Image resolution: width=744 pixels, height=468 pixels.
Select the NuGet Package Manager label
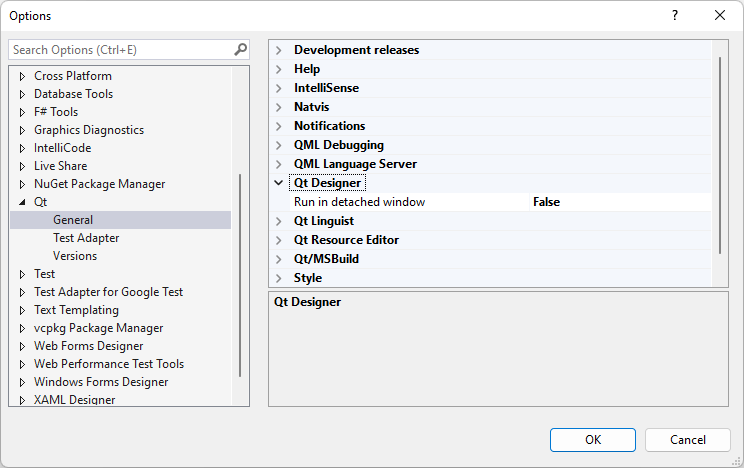point(99,184)
